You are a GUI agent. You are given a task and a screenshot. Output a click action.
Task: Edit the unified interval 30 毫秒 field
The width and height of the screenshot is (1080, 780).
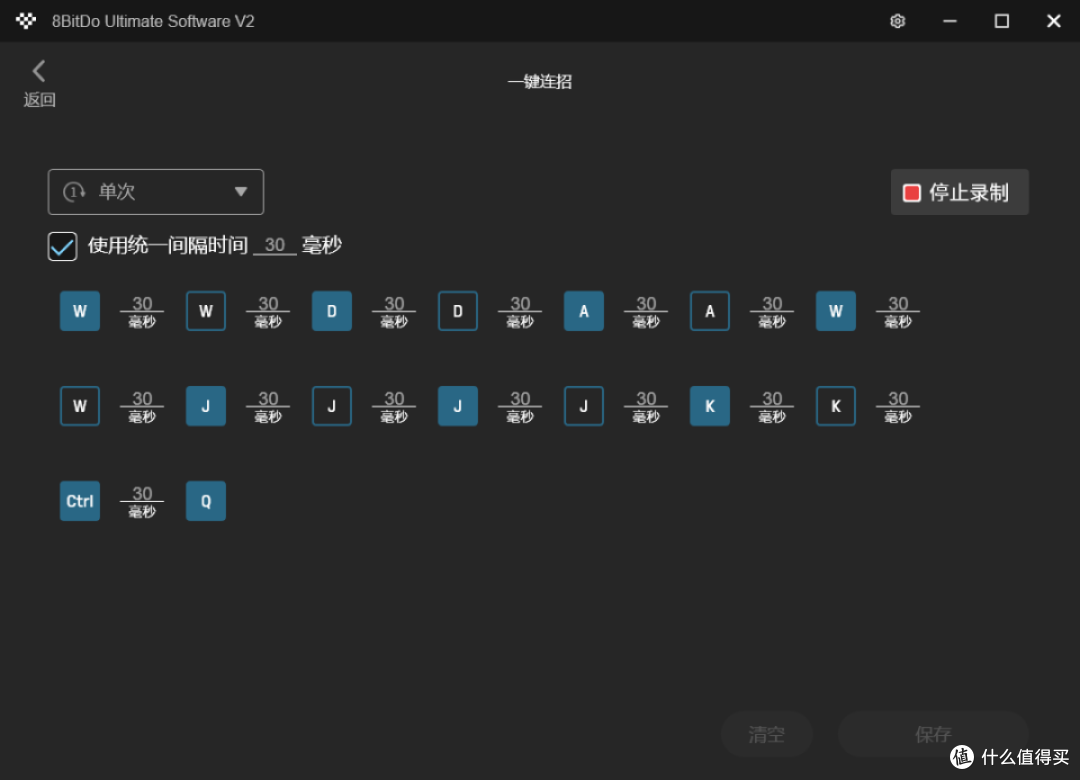[275, 245]
